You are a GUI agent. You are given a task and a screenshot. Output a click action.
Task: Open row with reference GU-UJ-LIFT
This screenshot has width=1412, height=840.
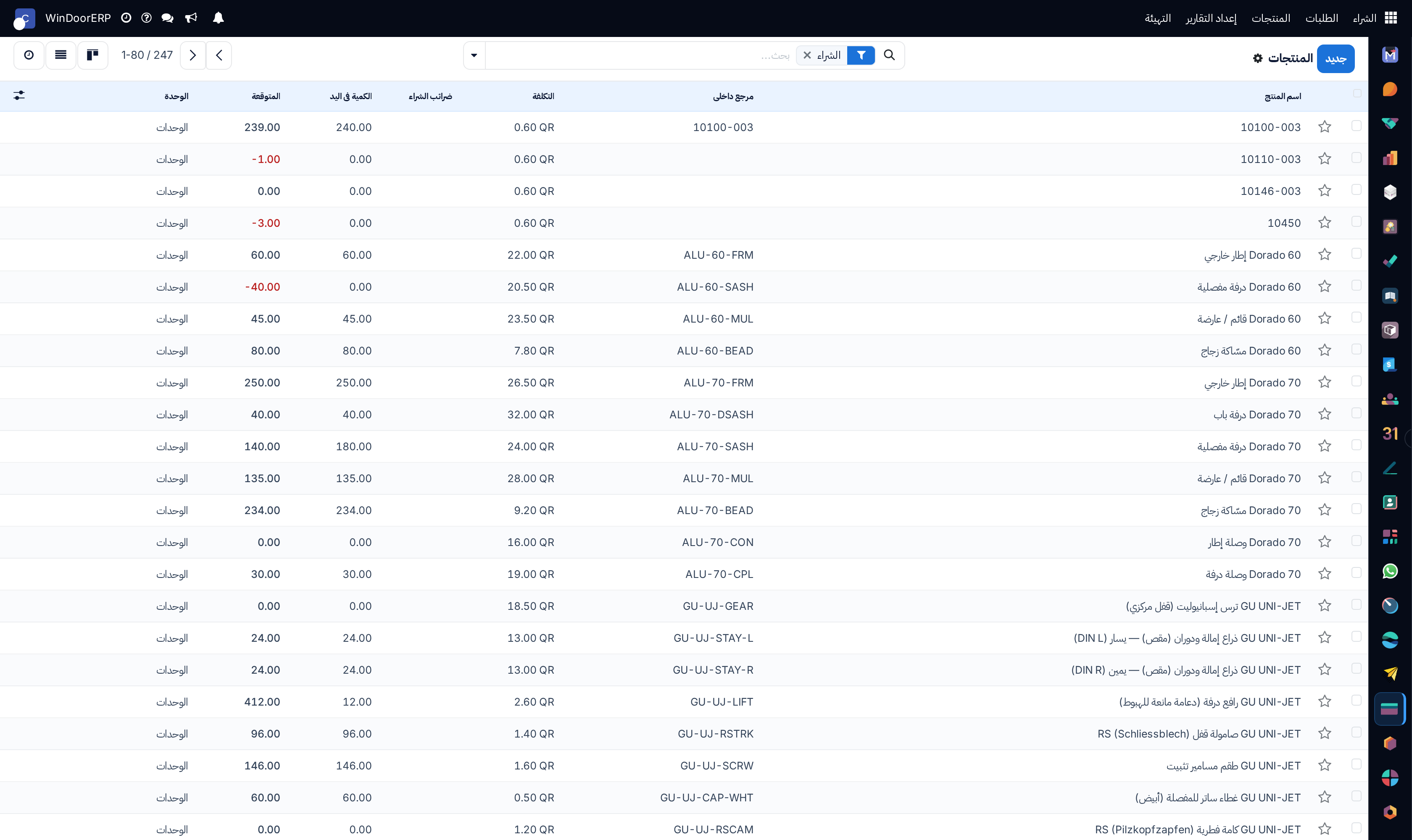click(684, 702)
